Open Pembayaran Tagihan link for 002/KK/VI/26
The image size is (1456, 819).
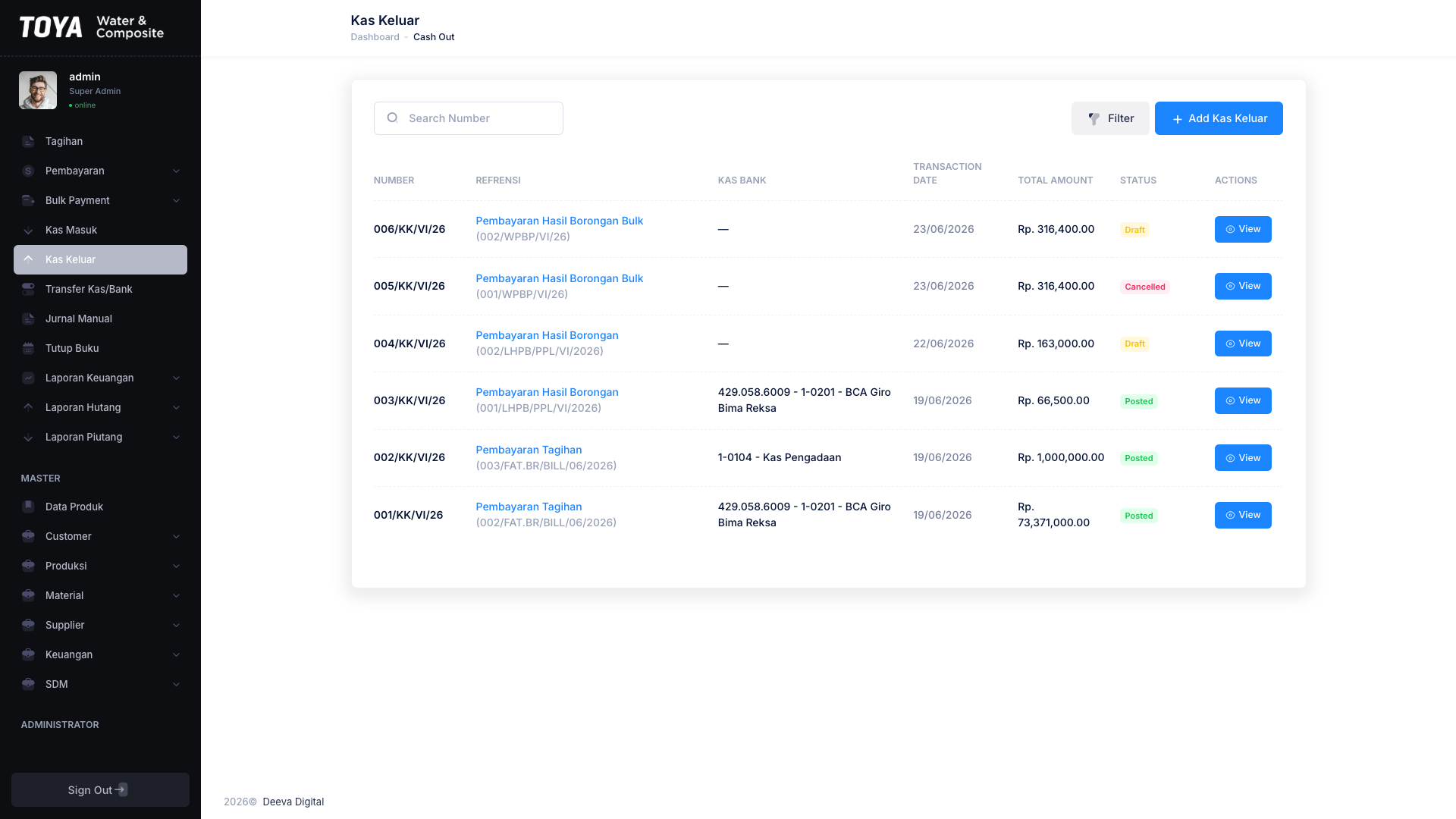[529, 450]
